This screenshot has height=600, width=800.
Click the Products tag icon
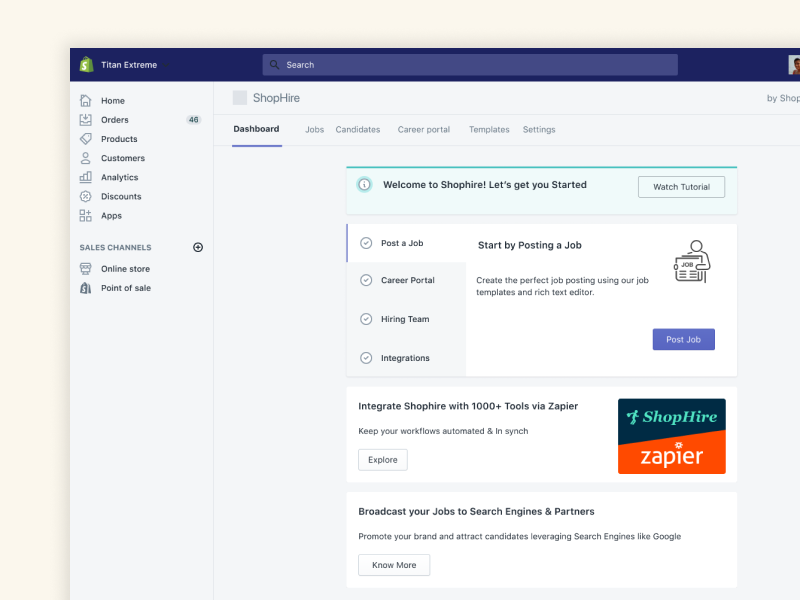[x=86, y=139]
